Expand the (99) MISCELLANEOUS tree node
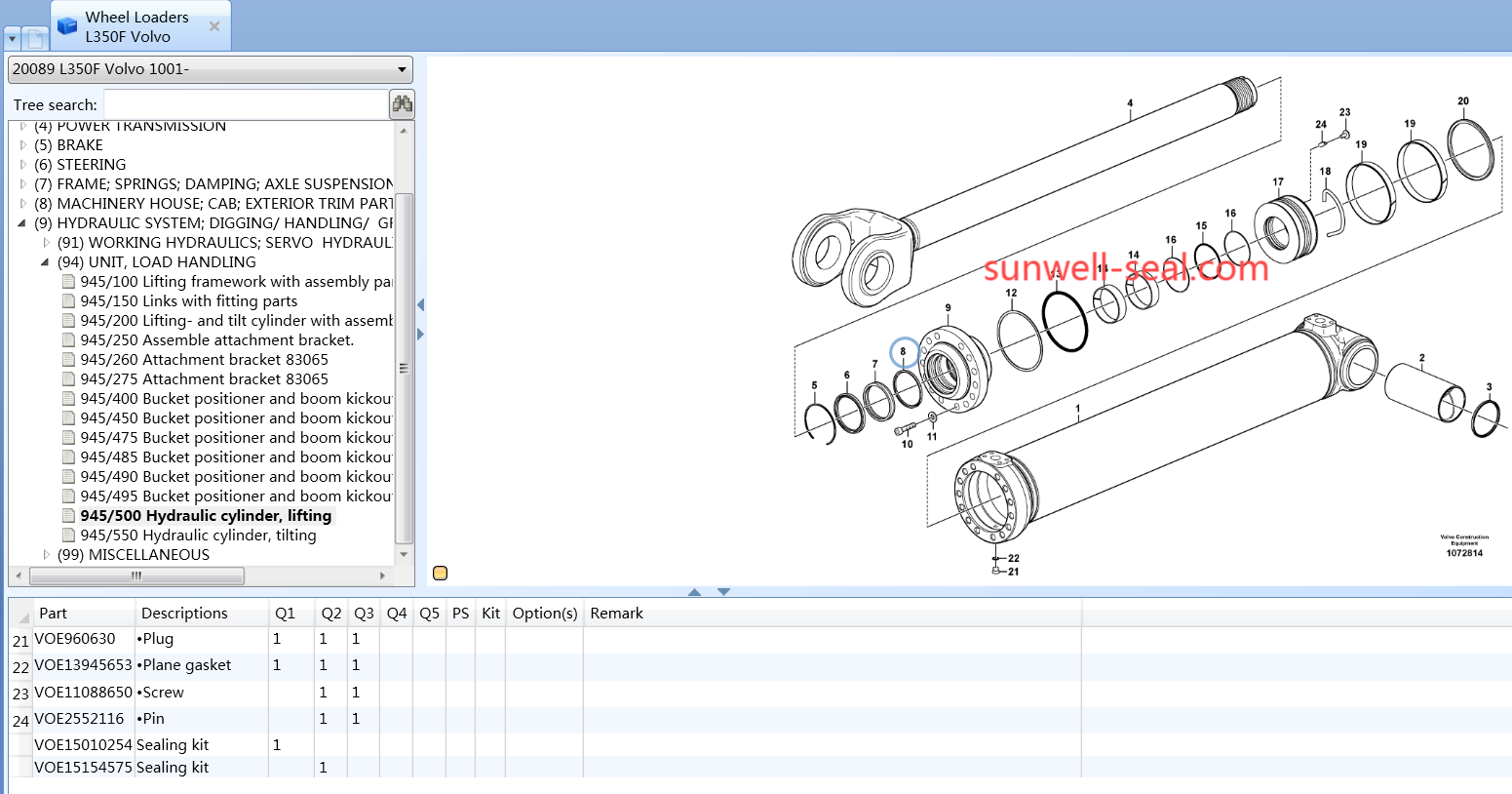1512x794 pixels. point(46,555)
